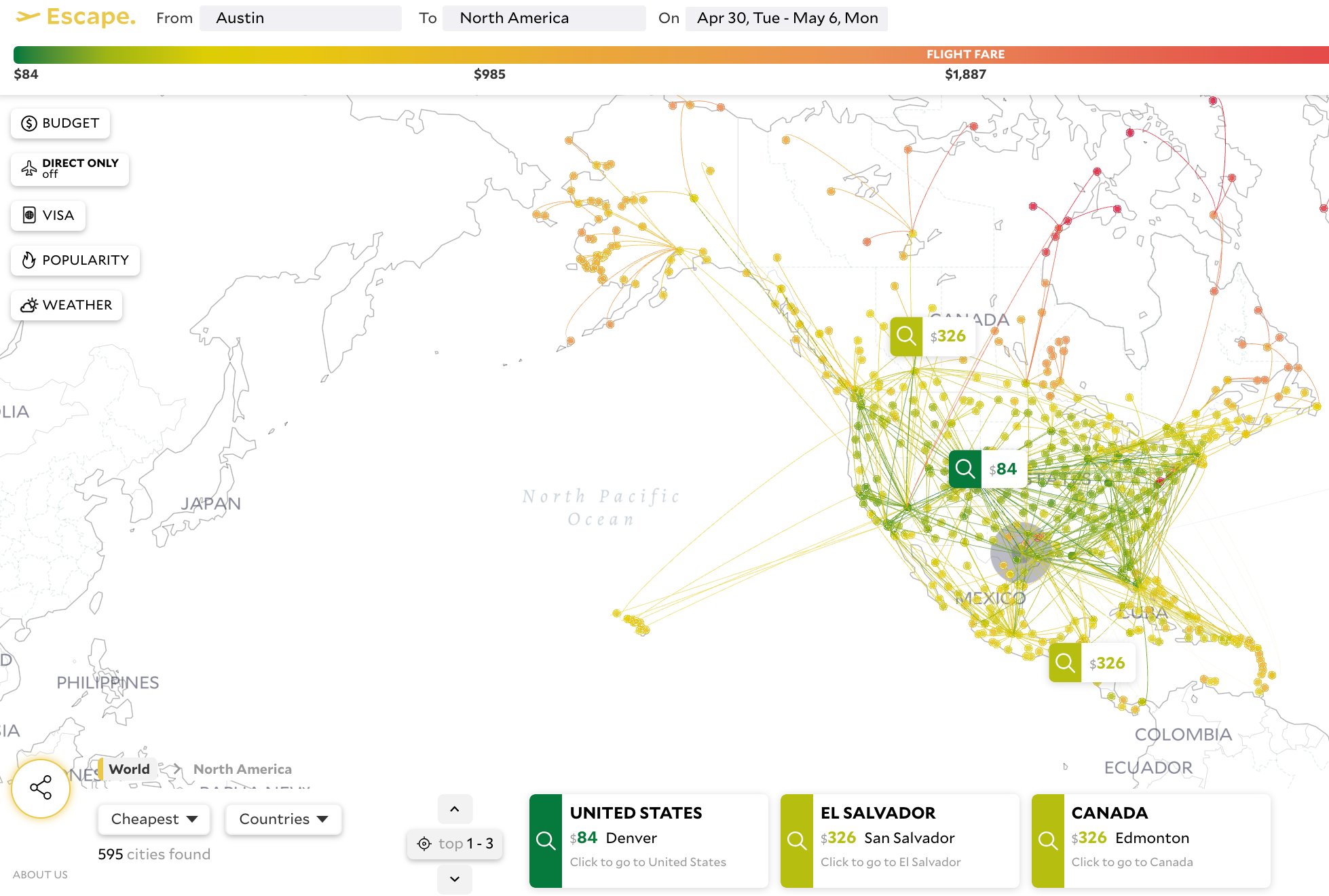This screenshot has width=1329, height=896.
Task: Click the Escape logo
Action: pyautogui.click(x=76, y=17)
